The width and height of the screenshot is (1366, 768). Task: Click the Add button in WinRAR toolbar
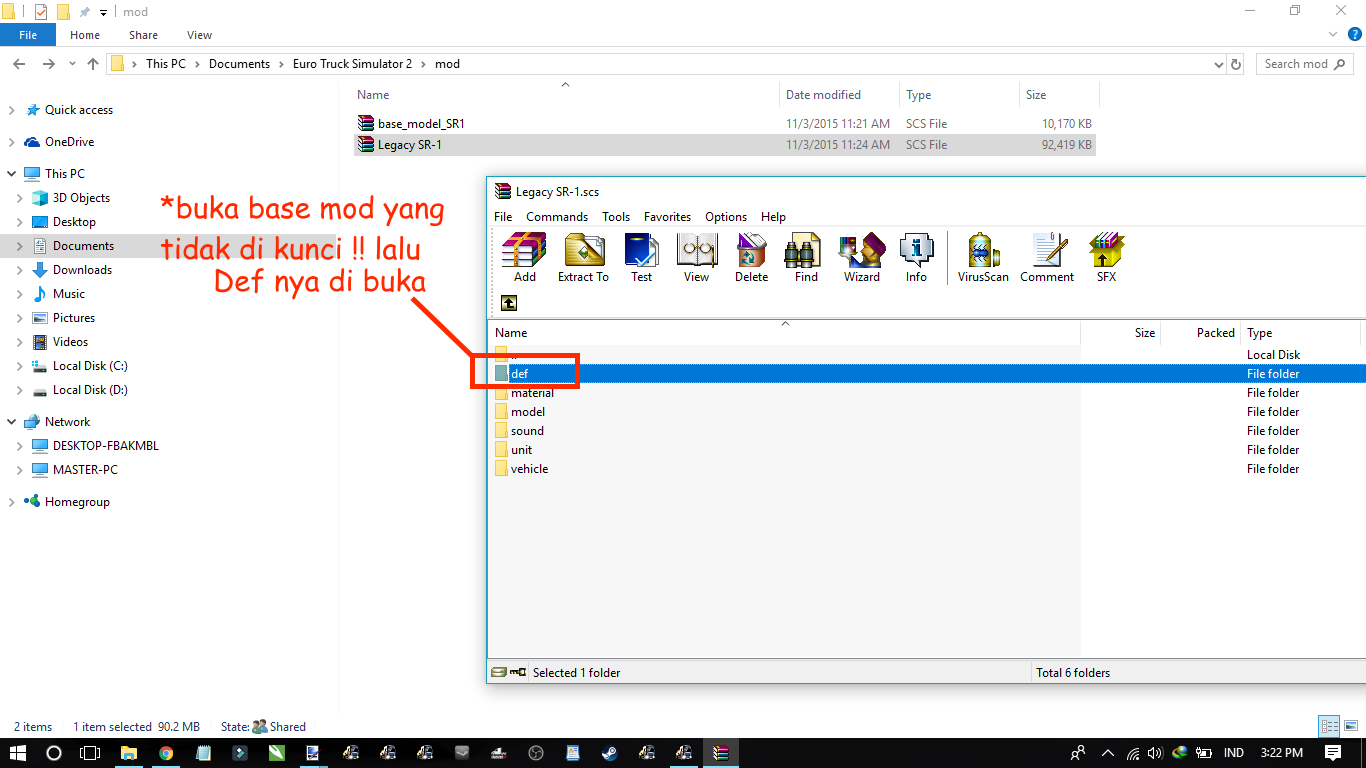(x=524, y=257)
